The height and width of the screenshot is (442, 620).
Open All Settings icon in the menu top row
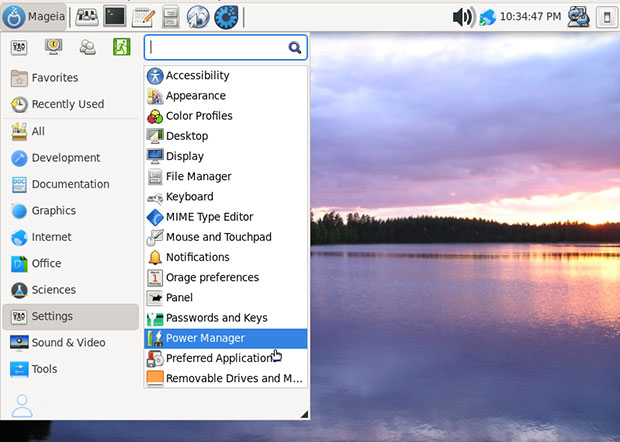coord(19,47)
